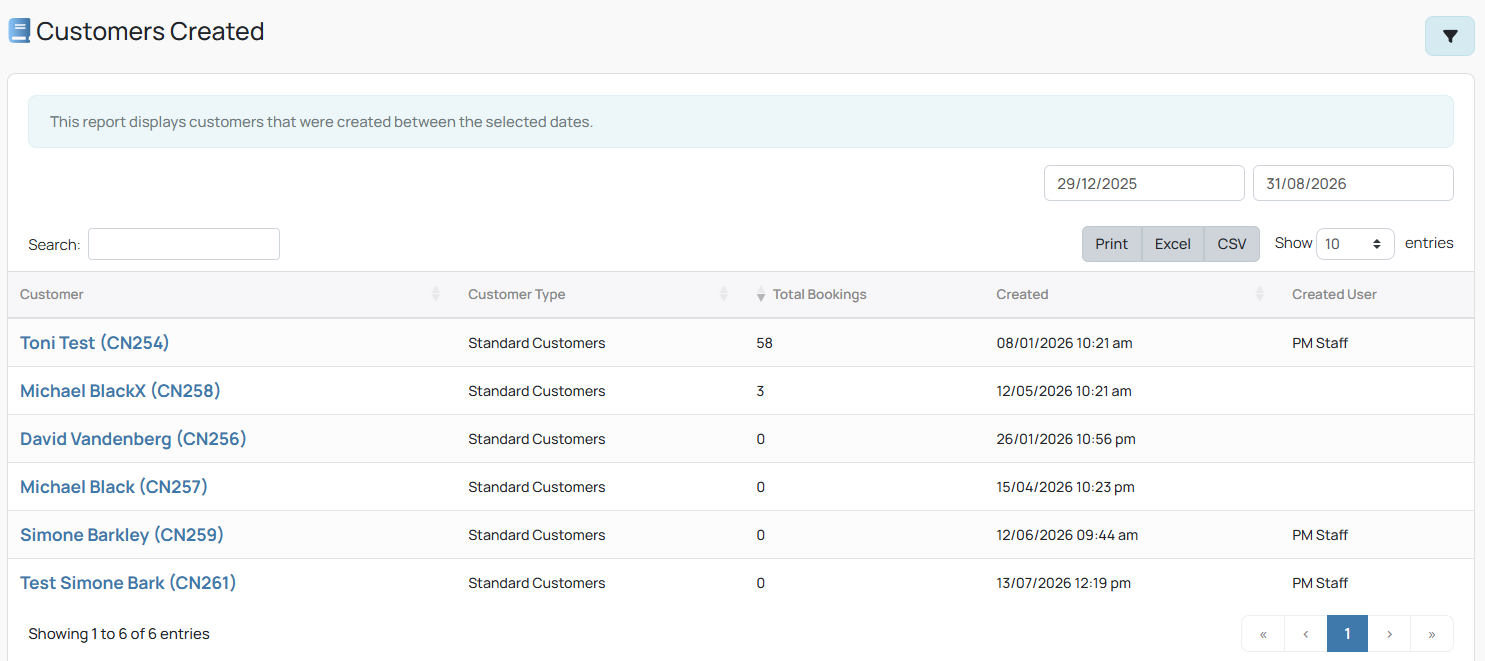Open the entries-per-page dropdown
The image size is (1485, 661).
(1355, 244)
